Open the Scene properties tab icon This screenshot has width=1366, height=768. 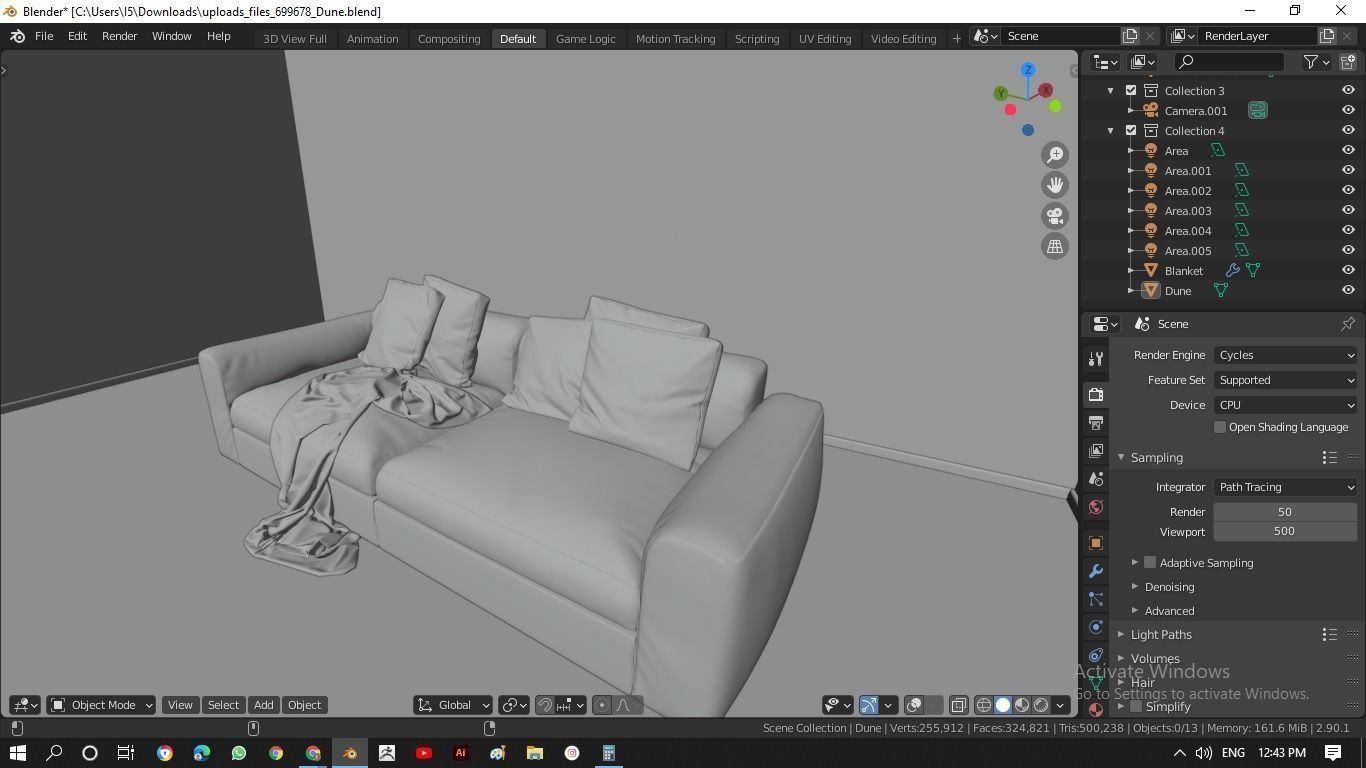point(1096,479)
